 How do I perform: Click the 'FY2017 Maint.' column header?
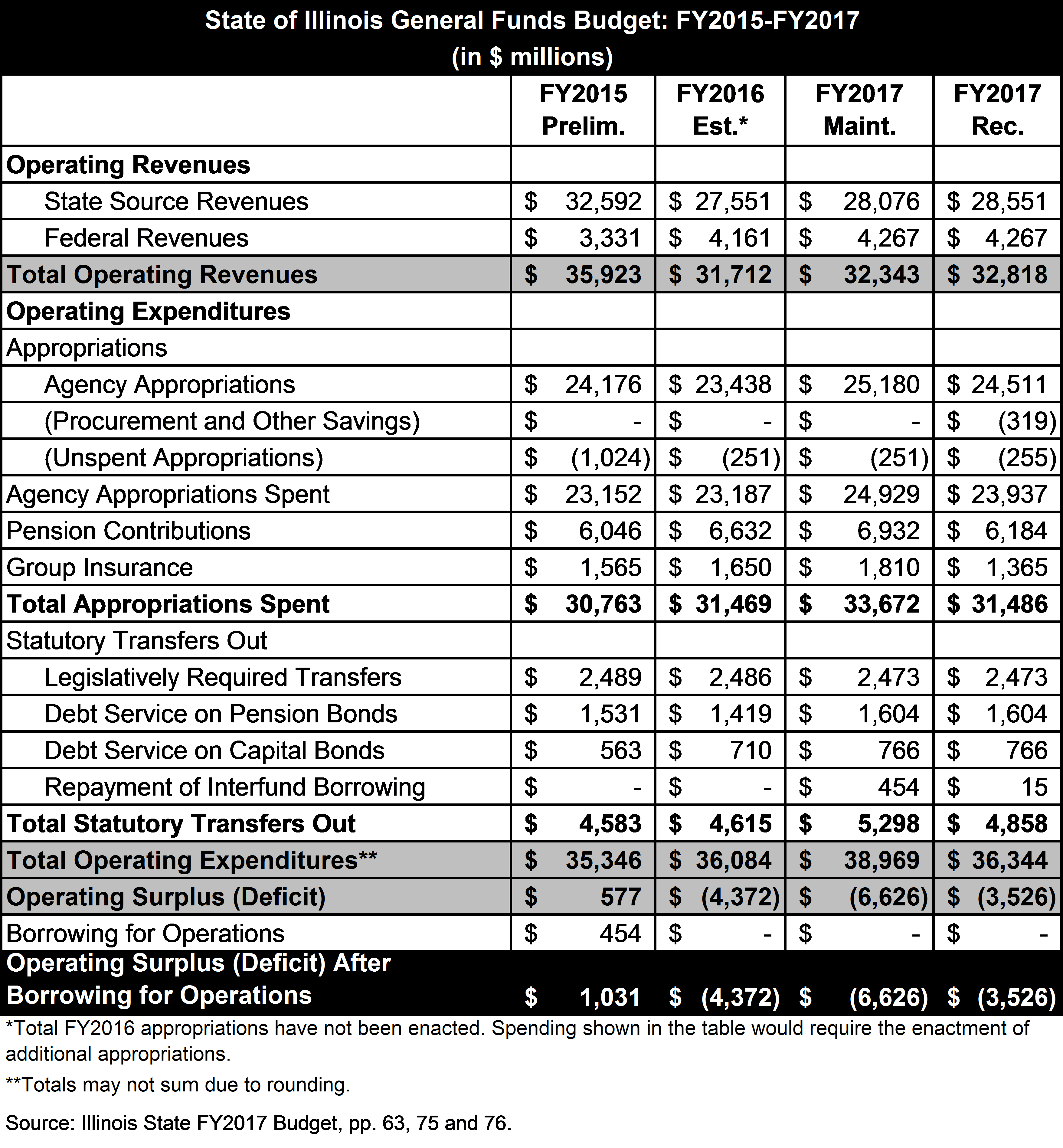coord(859,110)
